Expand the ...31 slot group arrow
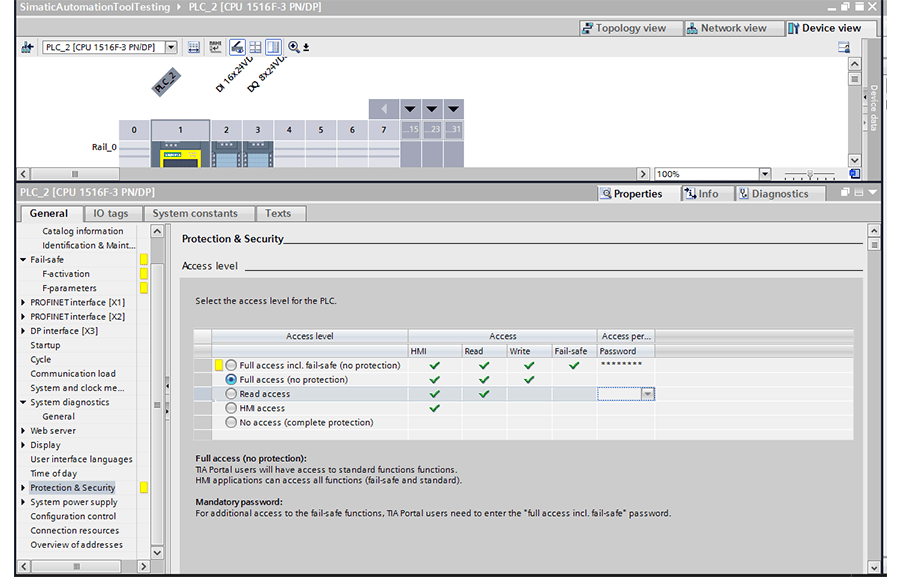900x577 pixels. (453, 109)
